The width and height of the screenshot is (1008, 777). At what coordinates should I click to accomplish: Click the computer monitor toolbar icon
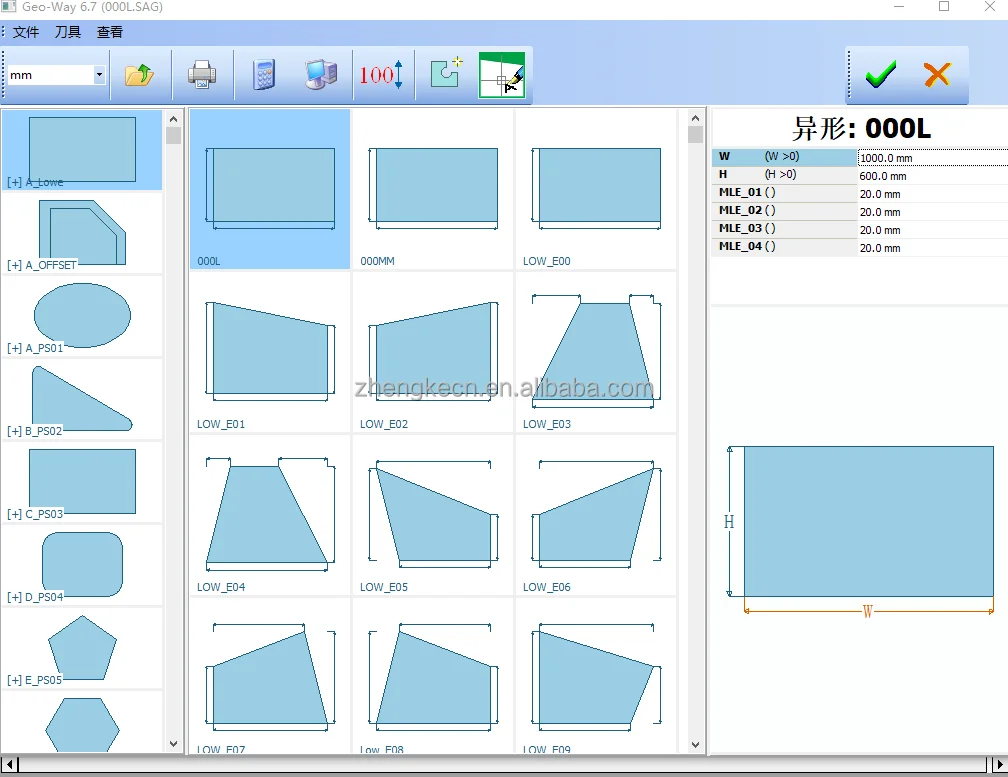coord(320,75)
